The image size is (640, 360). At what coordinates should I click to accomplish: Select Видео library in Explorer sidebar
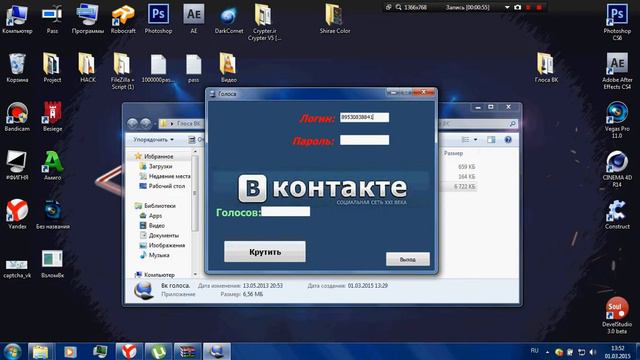click(152, 225)
